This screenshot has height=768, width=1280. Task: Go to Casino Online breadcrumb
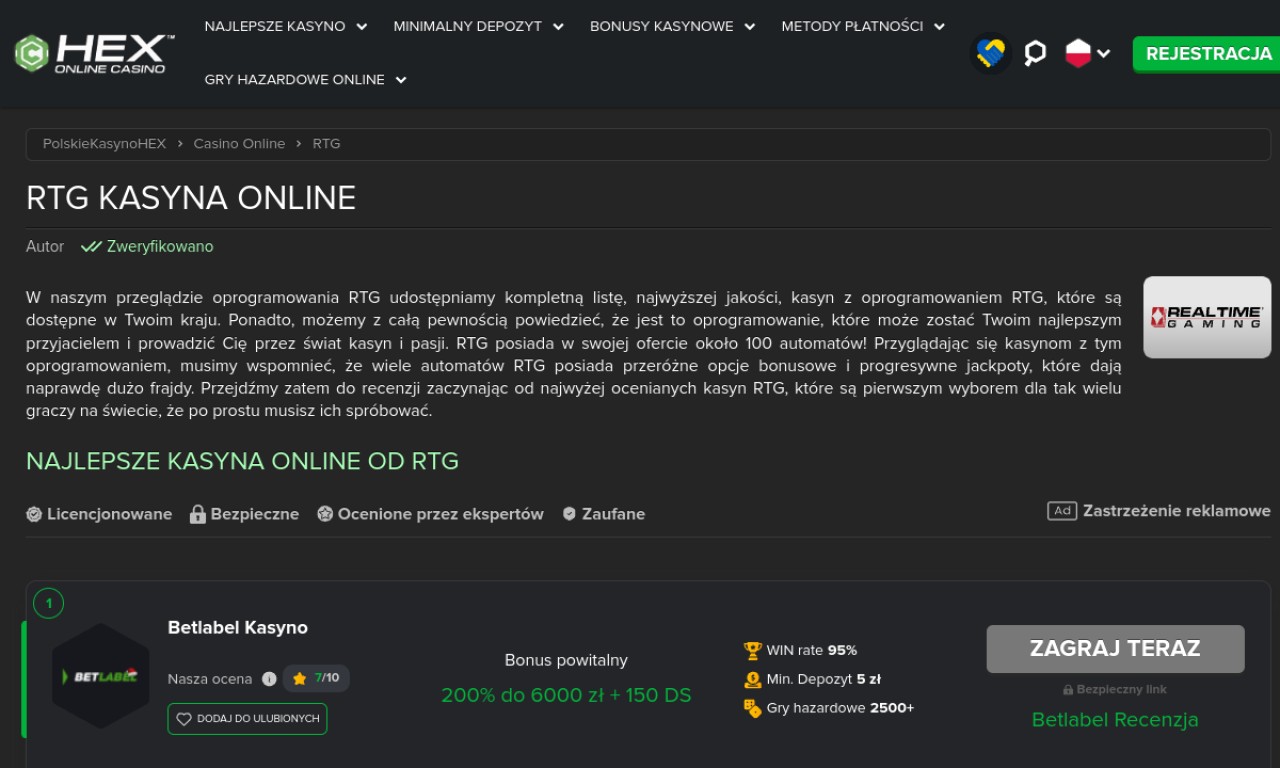239,144
